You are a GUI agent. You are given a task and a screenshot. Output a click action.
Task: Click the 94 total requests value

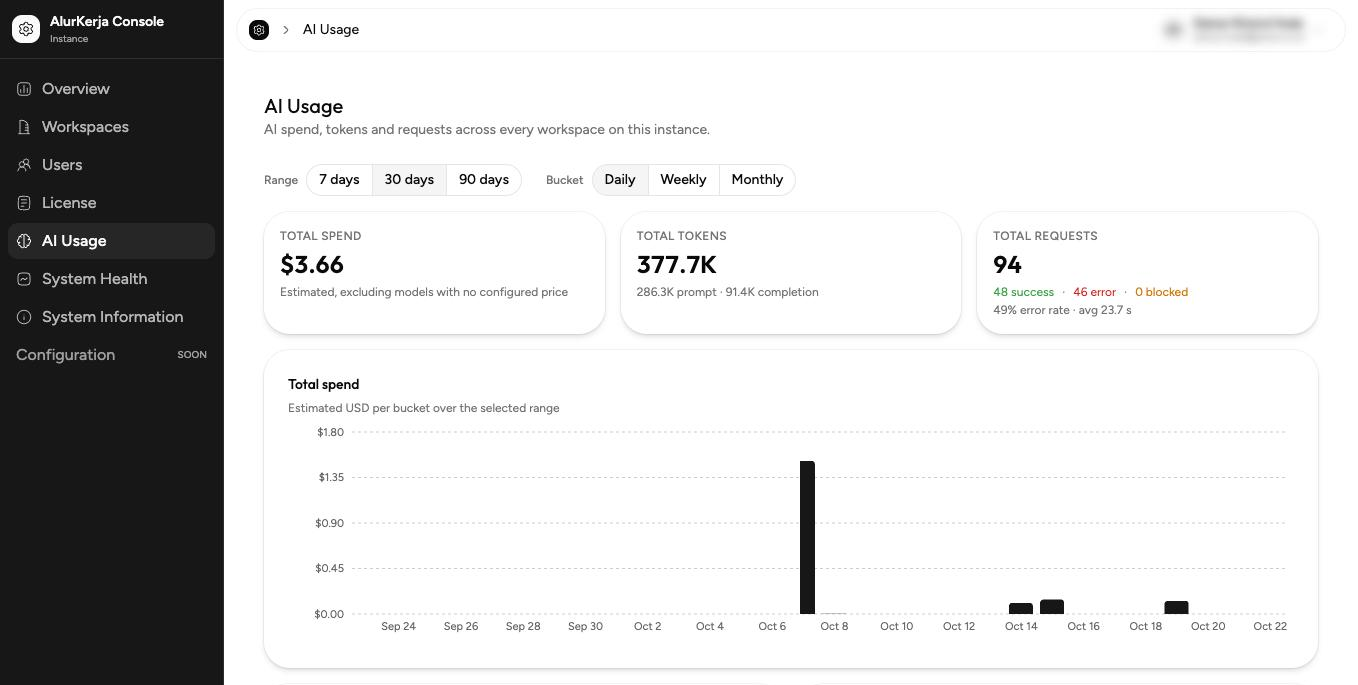click(x=1007, y=265)
